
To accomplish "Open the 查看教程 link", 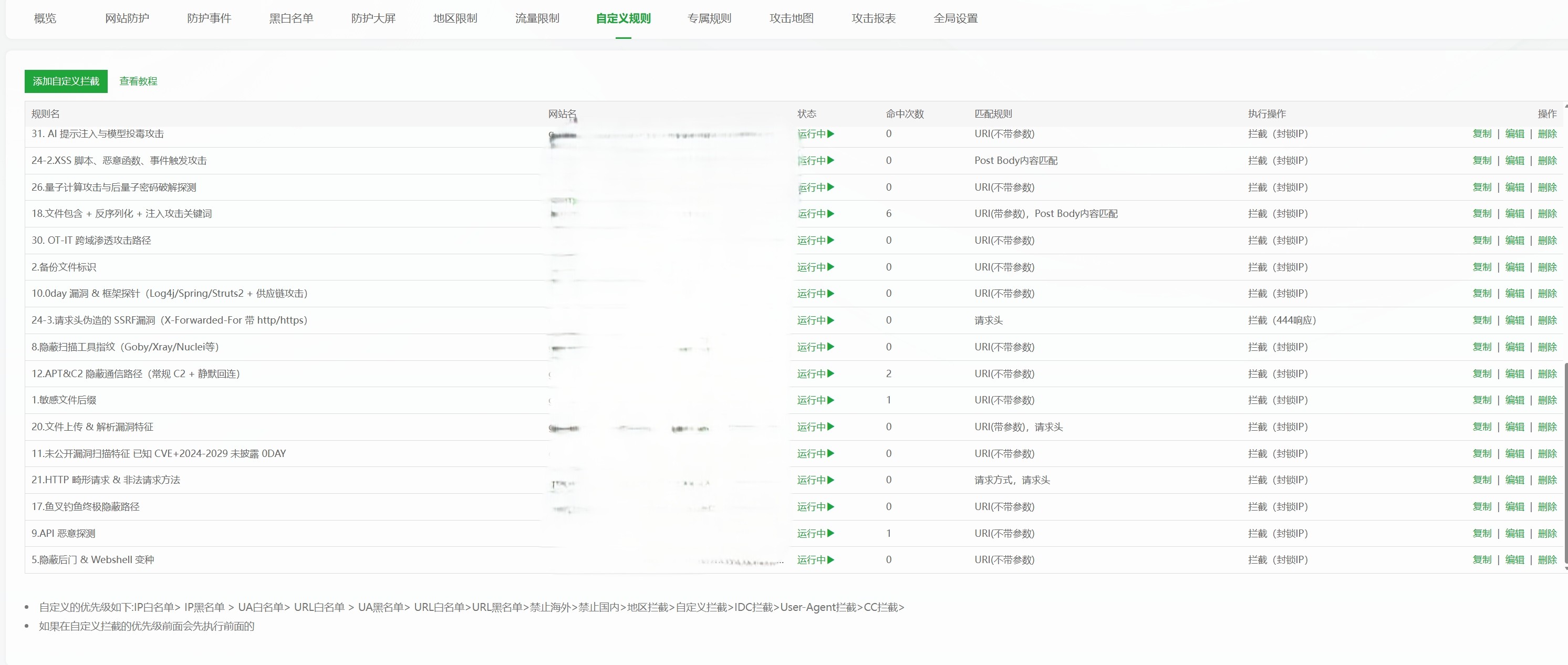I will [x=138, y=81].
